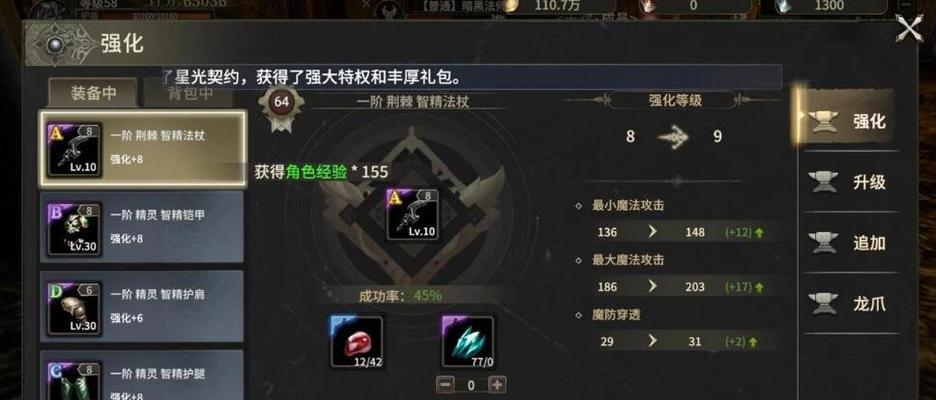Click the quantity field showing 0
This screenshot has width=936, height=400.
point(471,386)
